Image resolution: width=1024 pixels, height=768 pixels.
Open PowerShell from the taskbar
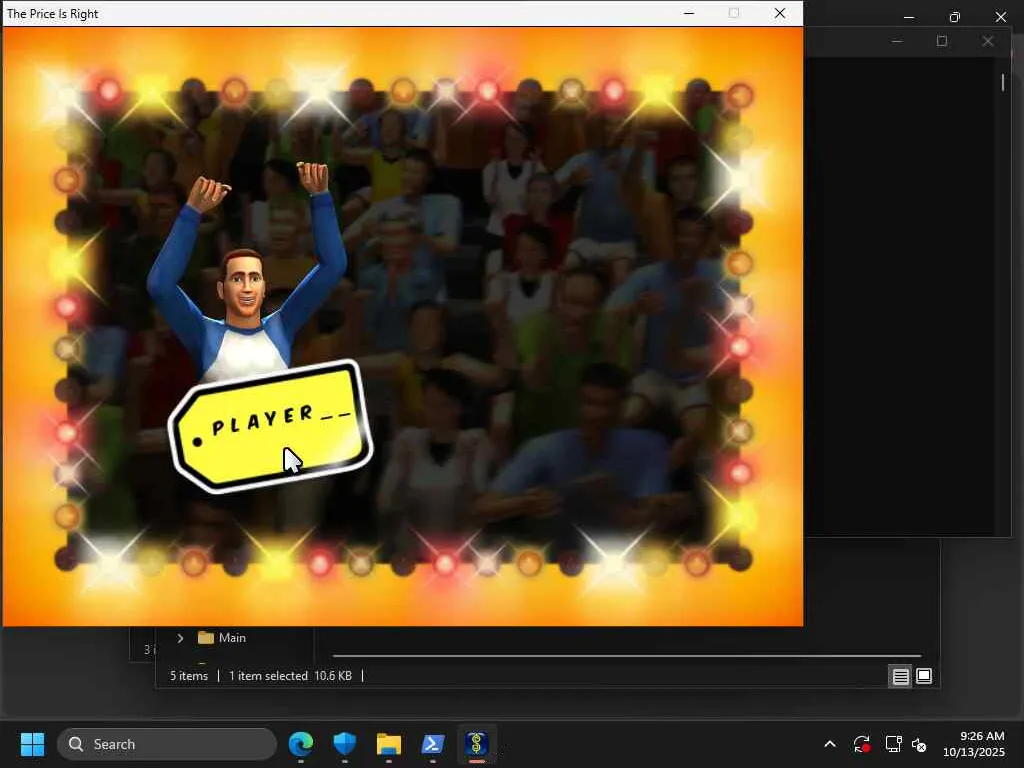(433, 744)
